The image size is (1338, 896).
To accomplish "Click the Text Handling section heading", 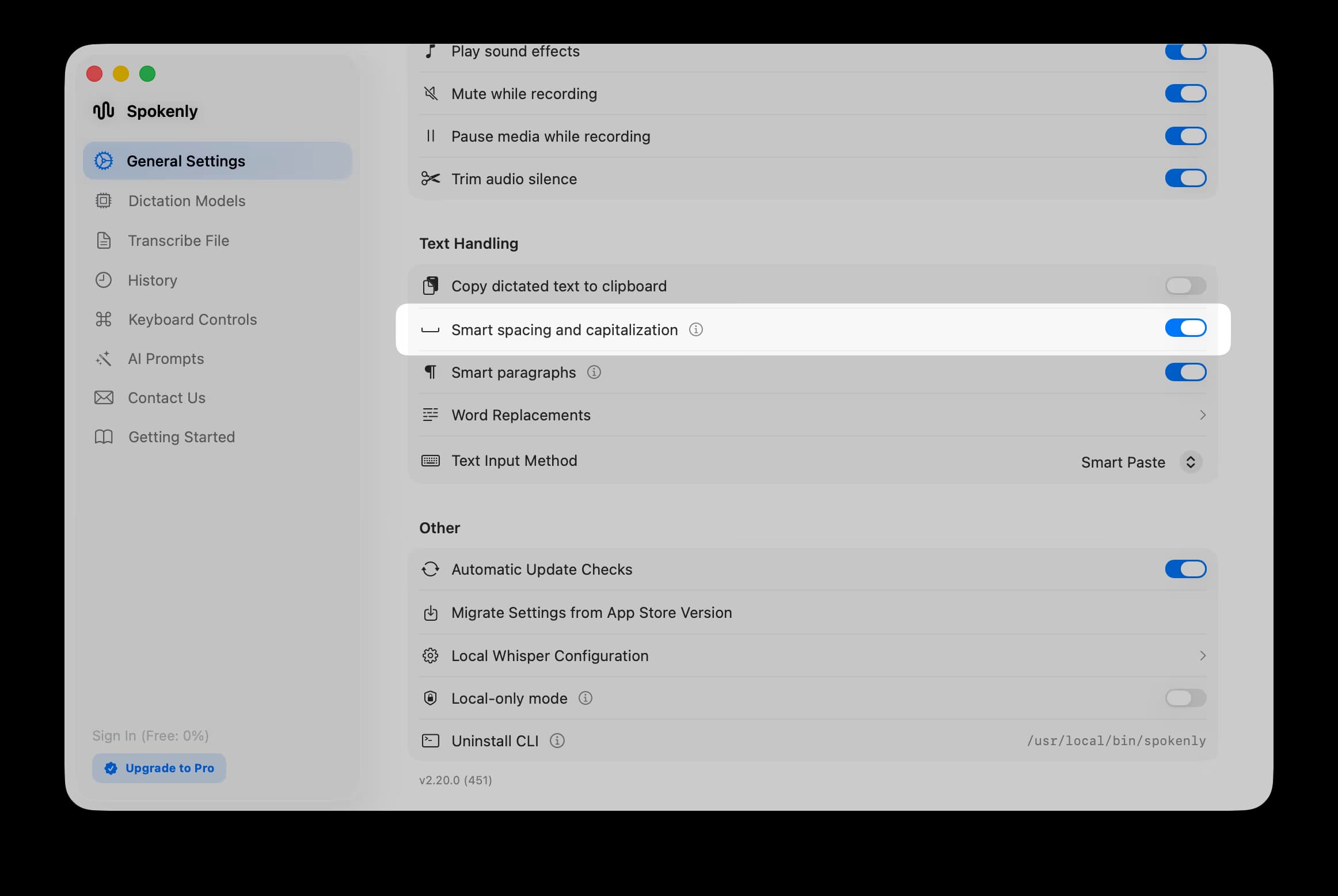I will 469,244.
